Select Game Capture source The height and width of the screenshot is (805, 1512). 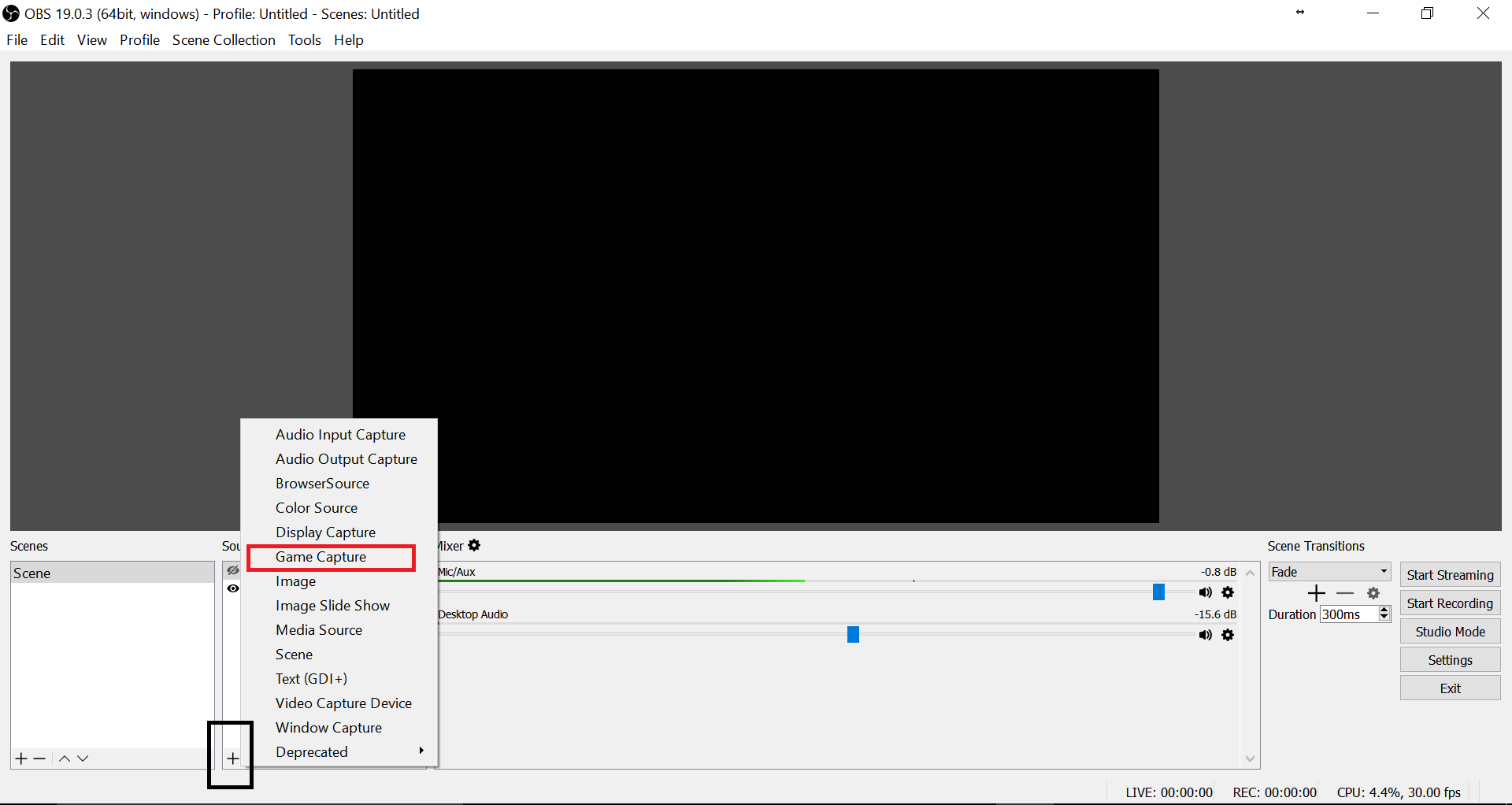(x=339, y=557)
